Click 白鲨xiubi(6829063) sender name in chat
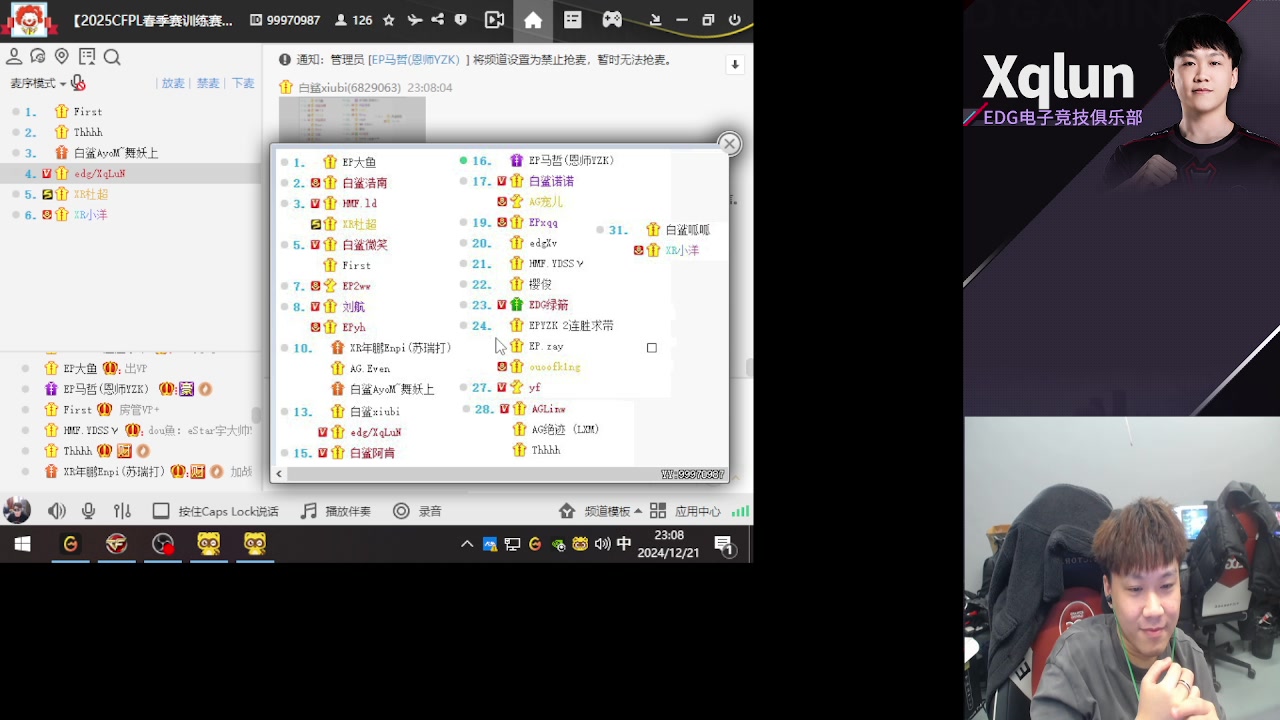 (x=349, y=88)
